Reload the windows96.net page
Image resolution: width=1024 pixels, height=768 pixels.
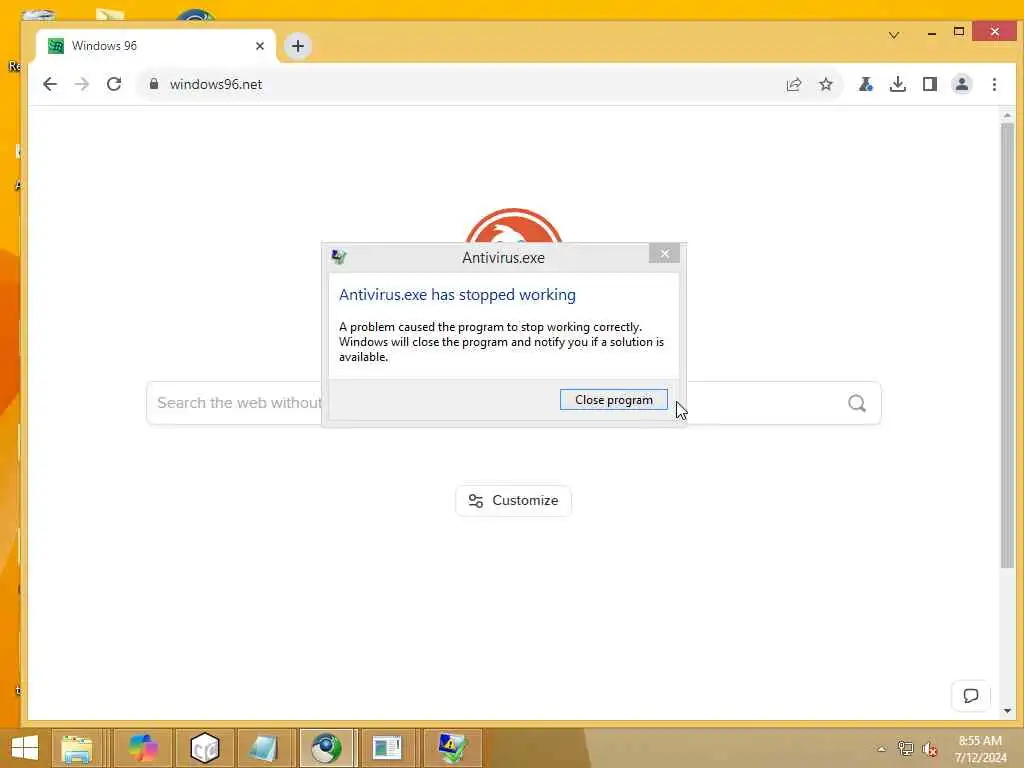pos(114,84)
